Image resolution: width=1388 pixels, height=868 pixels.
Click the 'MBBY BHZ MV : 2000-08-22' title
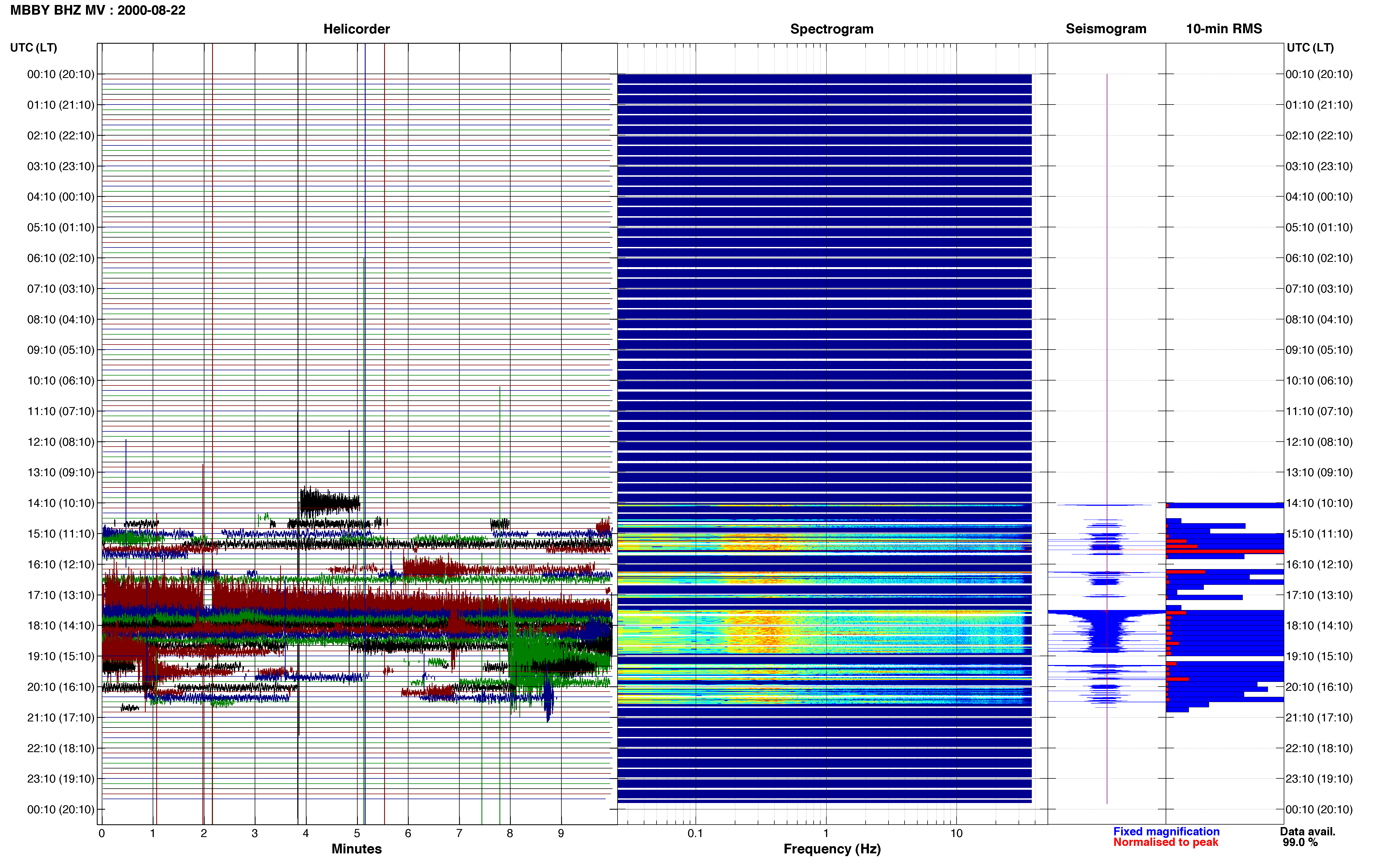(x=98, y=10)
